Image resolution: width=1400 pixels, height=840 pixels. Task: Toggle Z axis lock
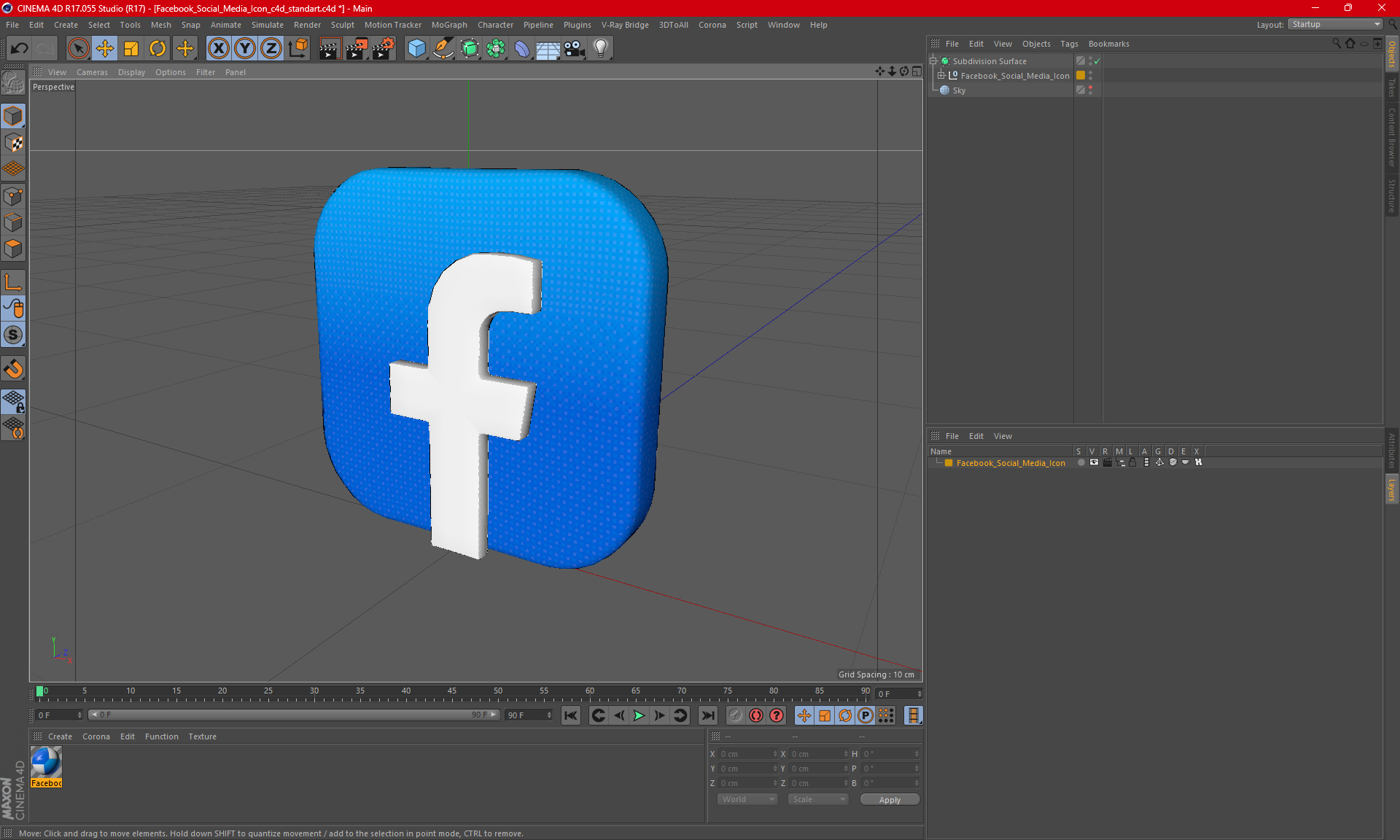[271, 48]
